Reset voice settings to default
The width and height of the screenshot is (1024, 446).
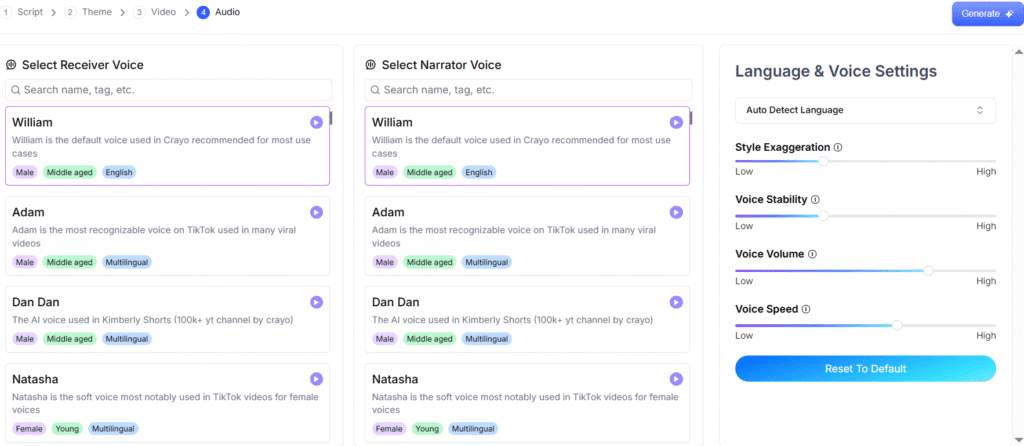[865, 368]
